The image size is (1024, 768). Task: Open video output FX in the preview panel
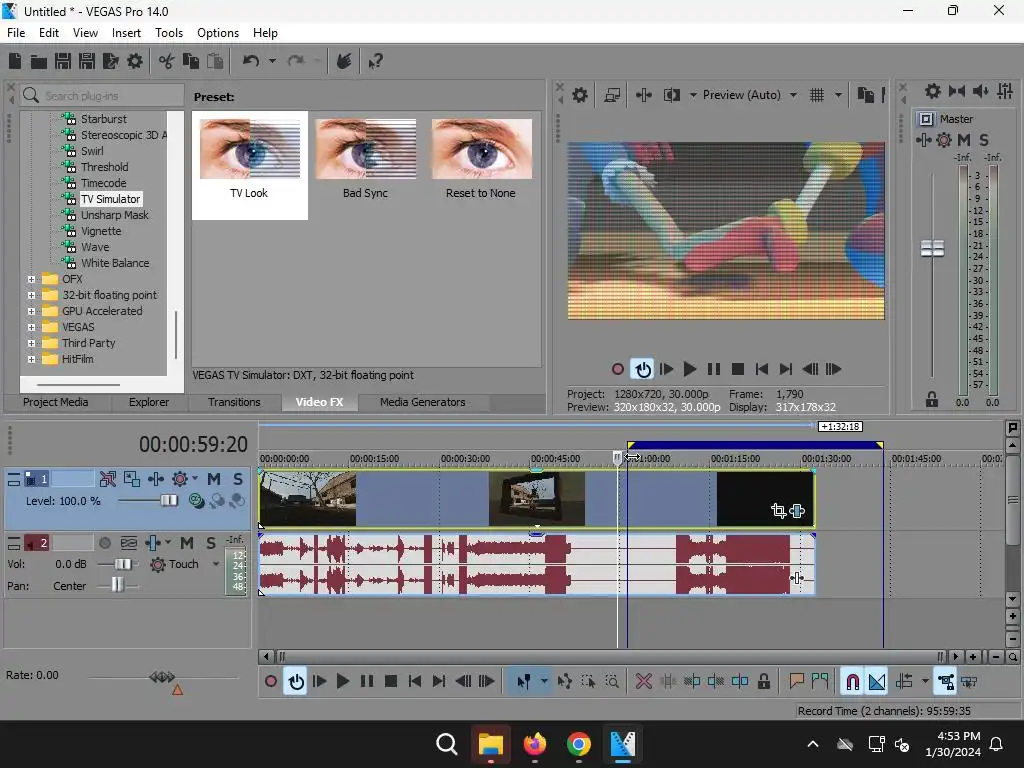tap(644, 95)
